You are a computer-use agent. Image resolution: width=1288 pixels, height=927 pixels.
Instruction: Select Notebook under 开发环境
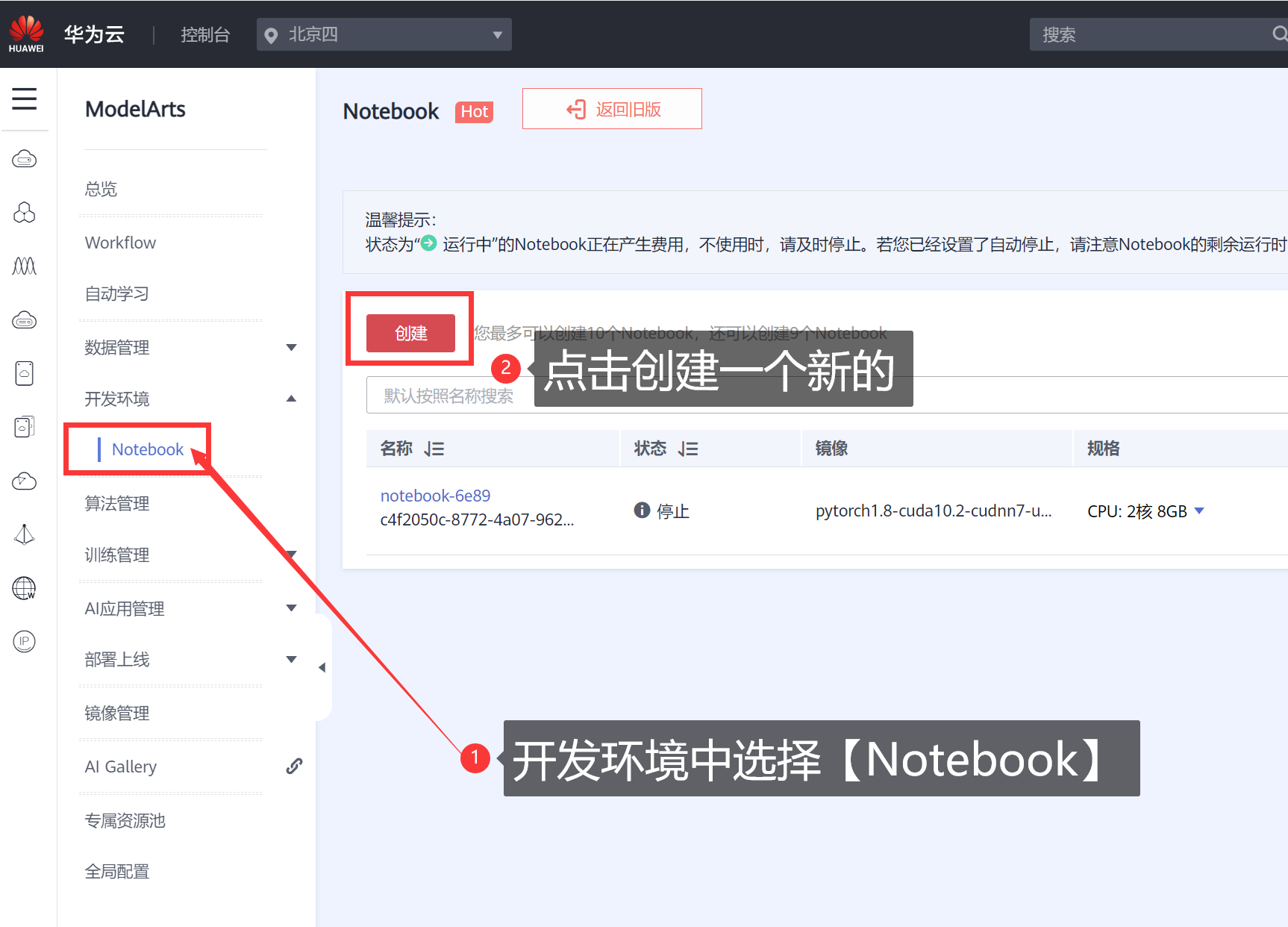[148, 449]
